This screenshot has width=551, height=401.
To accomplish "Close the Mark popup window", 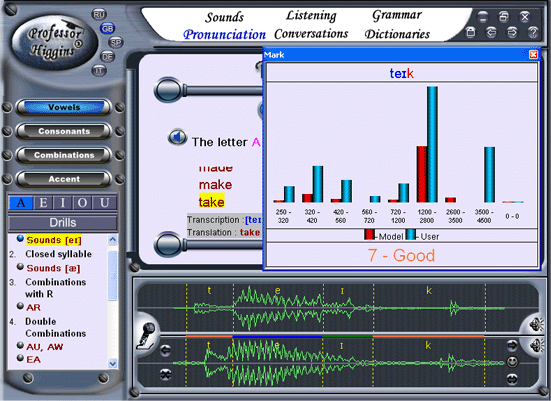I will click(x=533, y=54).
